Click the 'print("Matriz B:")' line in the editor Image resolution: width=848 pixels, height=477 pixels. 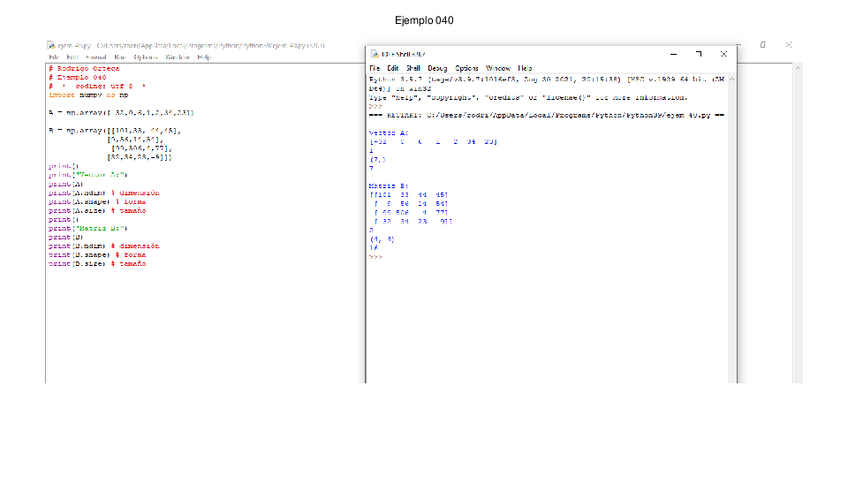click(x=88, y=228)
